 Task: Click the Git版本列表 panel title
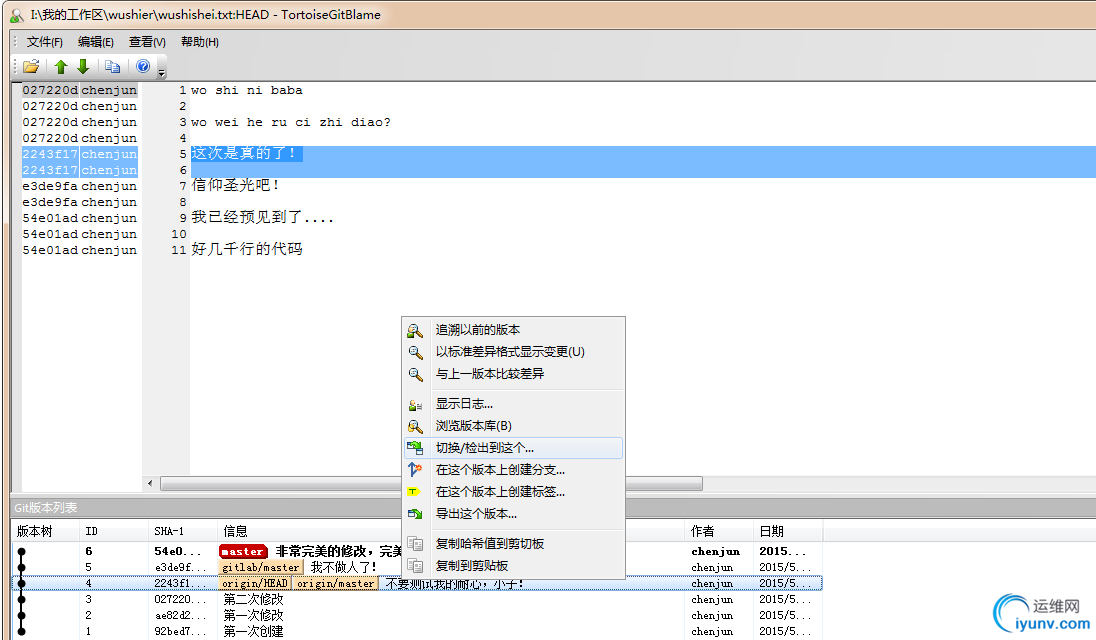coord(45,508)
